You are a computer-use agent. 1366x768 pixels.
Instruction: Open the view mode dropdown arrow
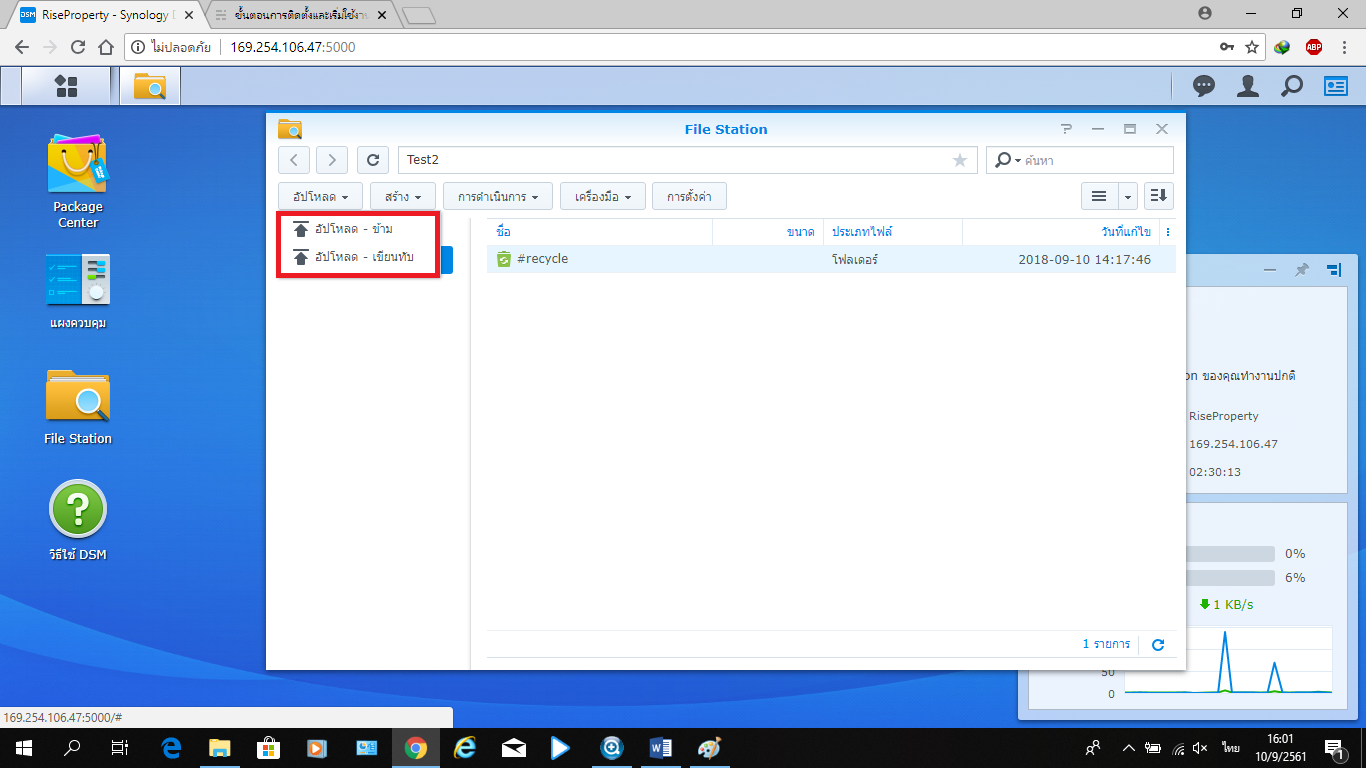pos(1128,197)
